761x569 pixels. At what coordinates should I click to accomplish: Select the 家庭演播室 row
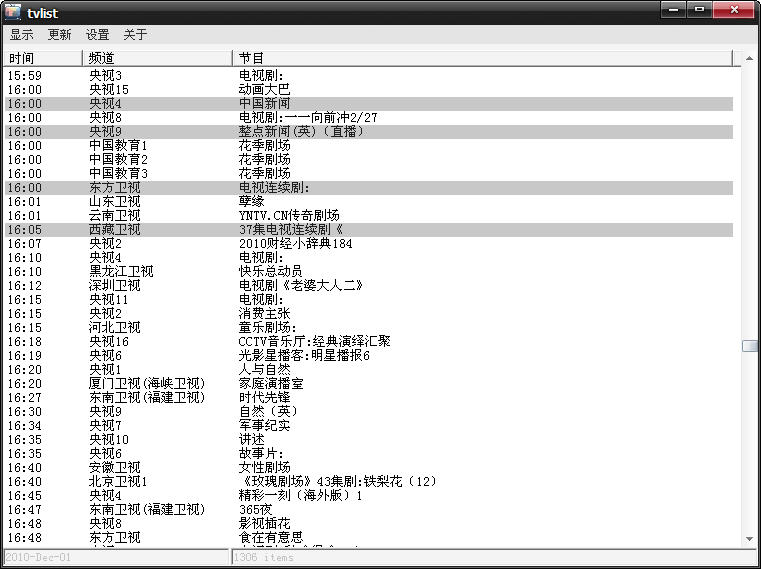pyautogui.click(x=369, y=384)
